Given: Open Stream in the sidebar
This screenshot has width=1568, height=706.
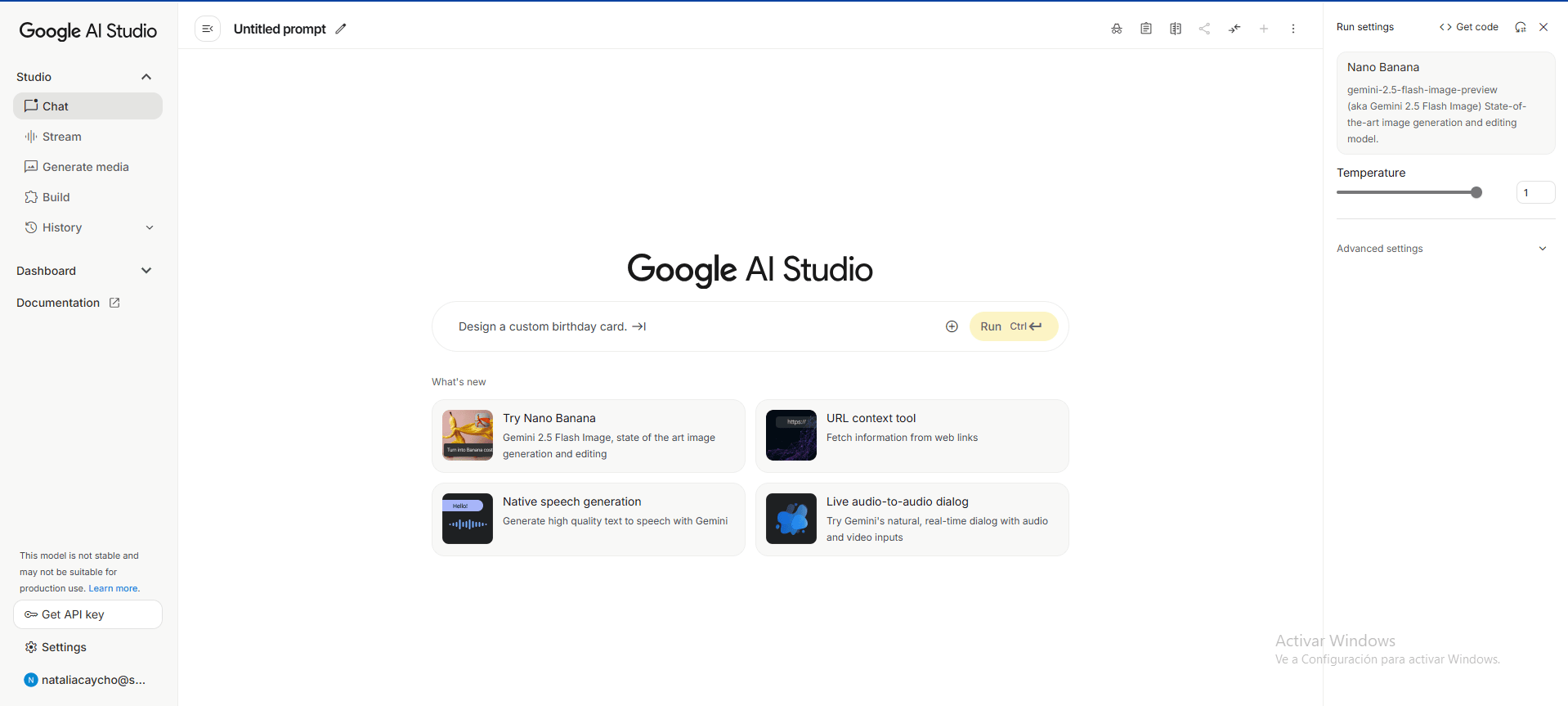Looking at the screenshot, I should click(x=61, y=137).
